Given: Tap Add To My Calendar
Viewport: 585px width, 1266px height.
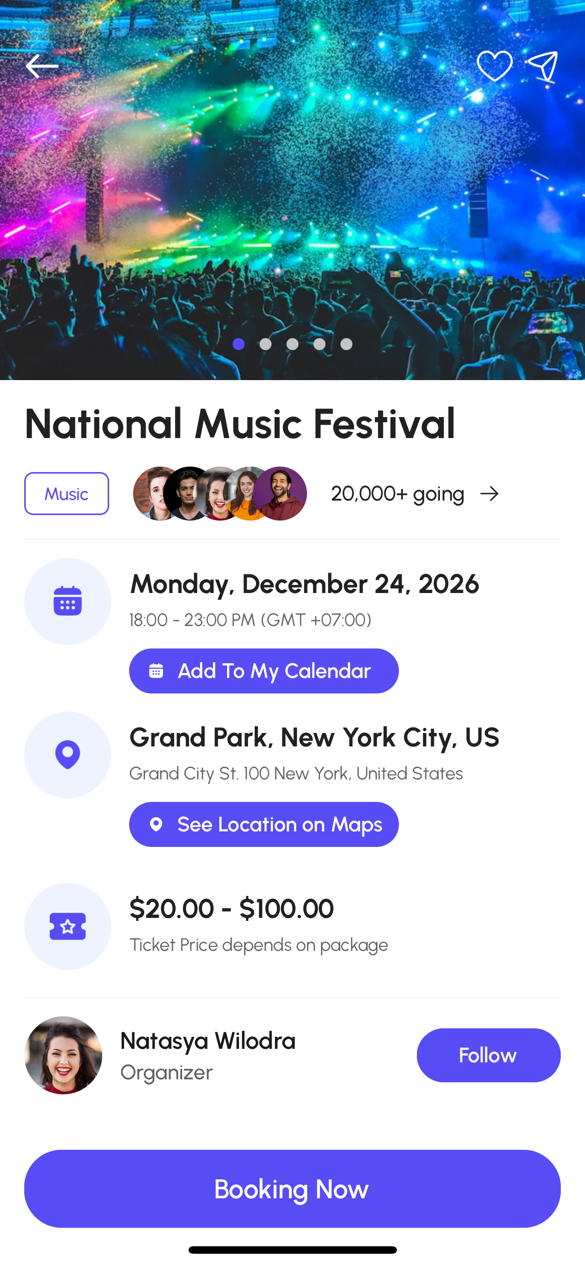Looking at the screenshot, I should coord(263,671).
